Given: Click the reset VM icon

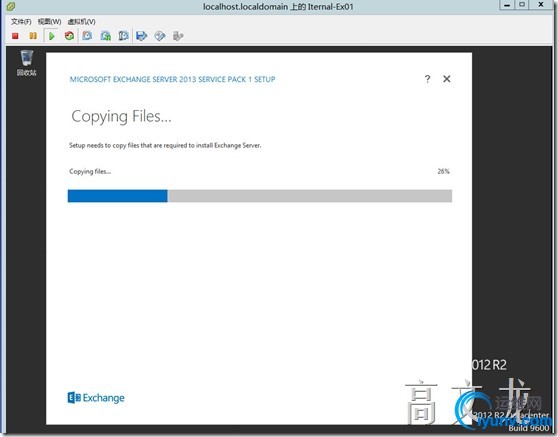Looking at the screenshot, I should (x=69, y=36).
